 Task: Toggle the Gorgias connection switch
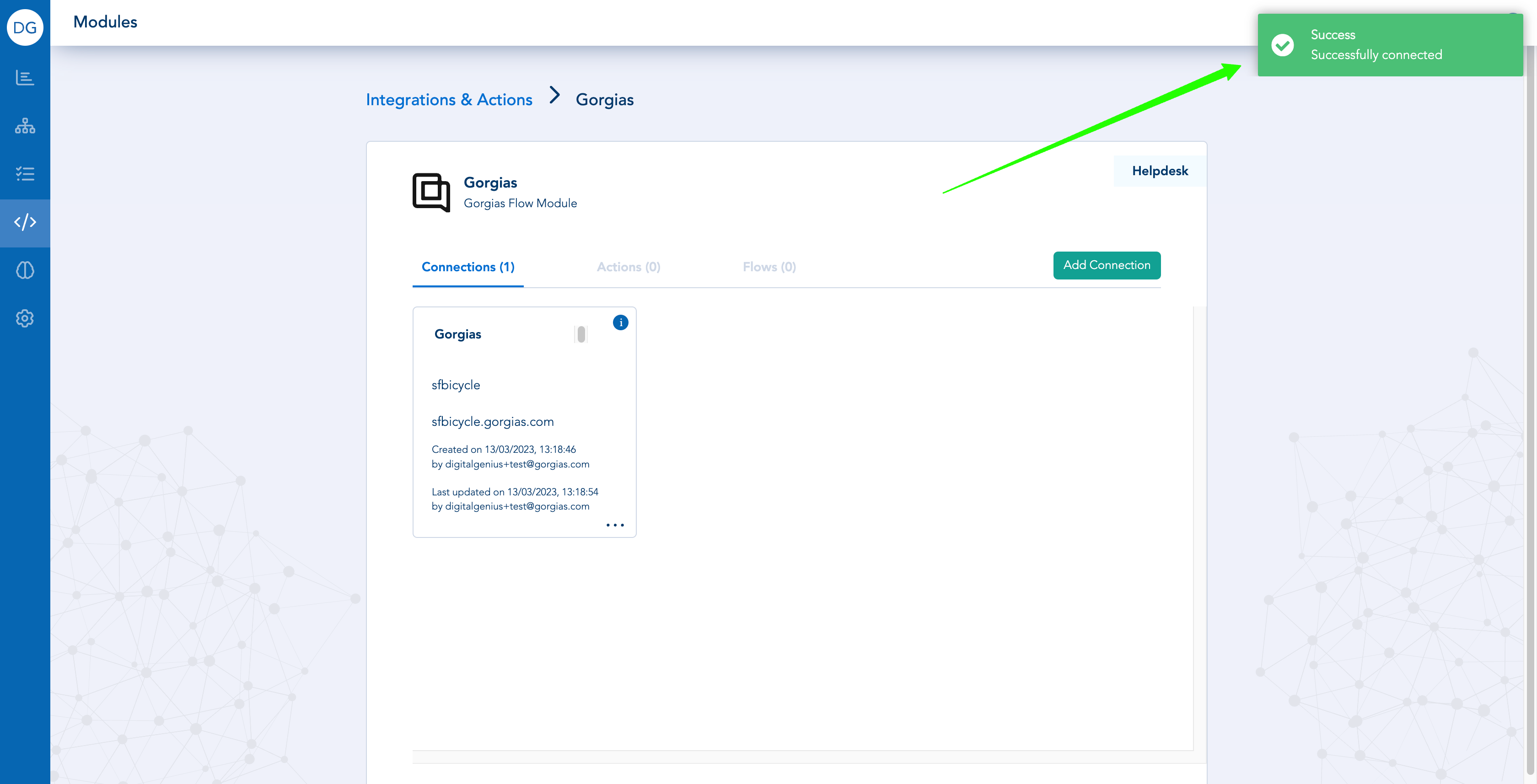580,334
